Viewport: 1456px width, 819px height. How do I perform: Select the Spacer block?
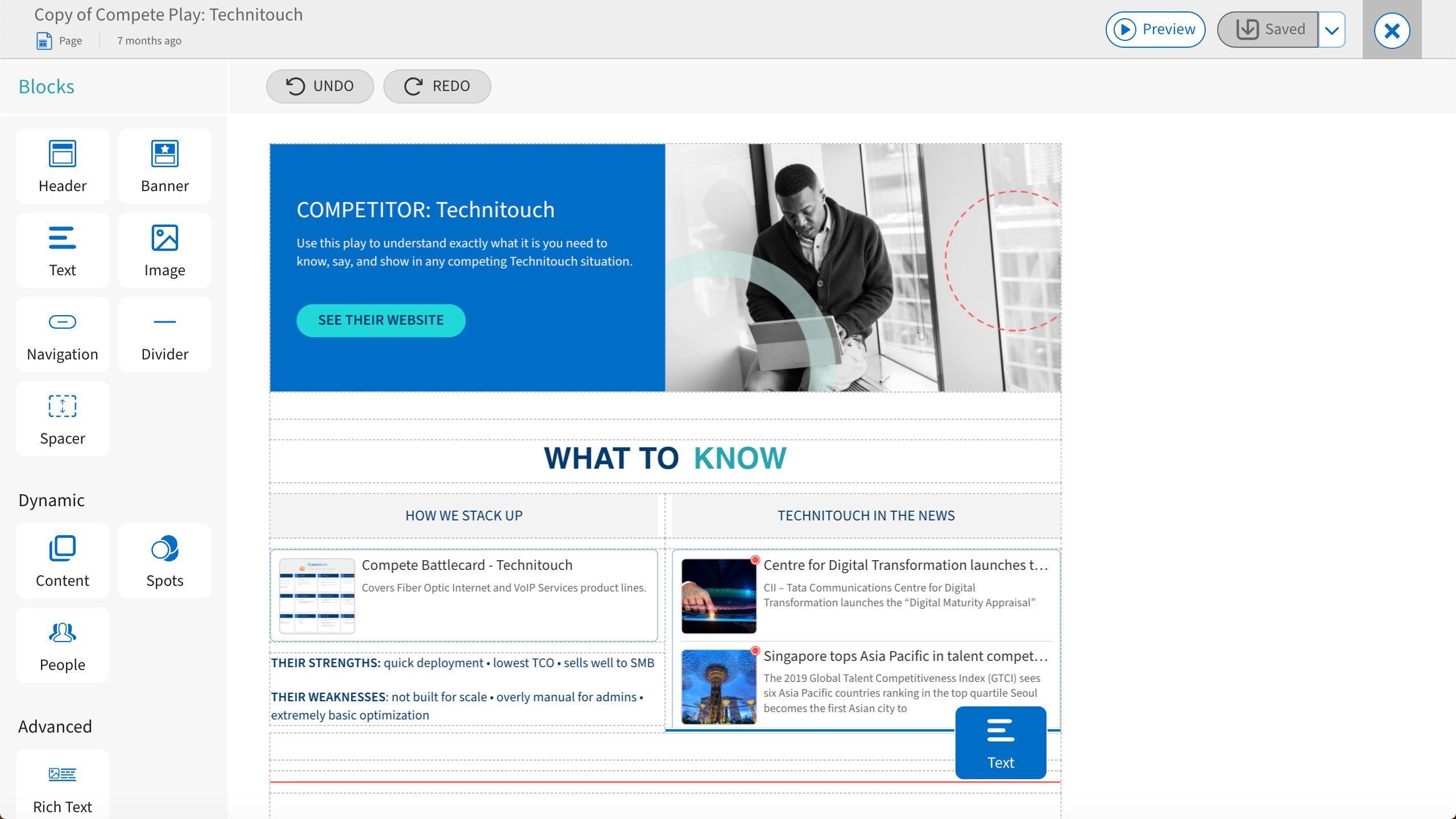(x=63, y=419)
